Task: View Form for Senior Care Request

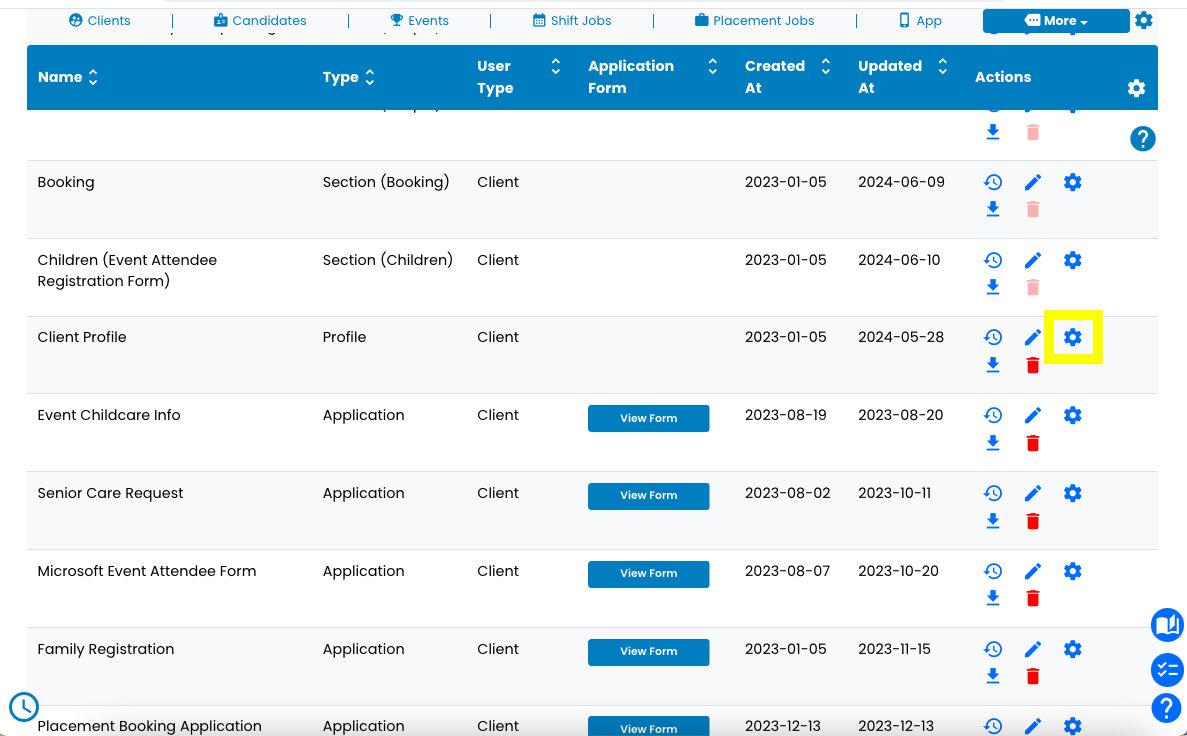Action: [649, 496]
